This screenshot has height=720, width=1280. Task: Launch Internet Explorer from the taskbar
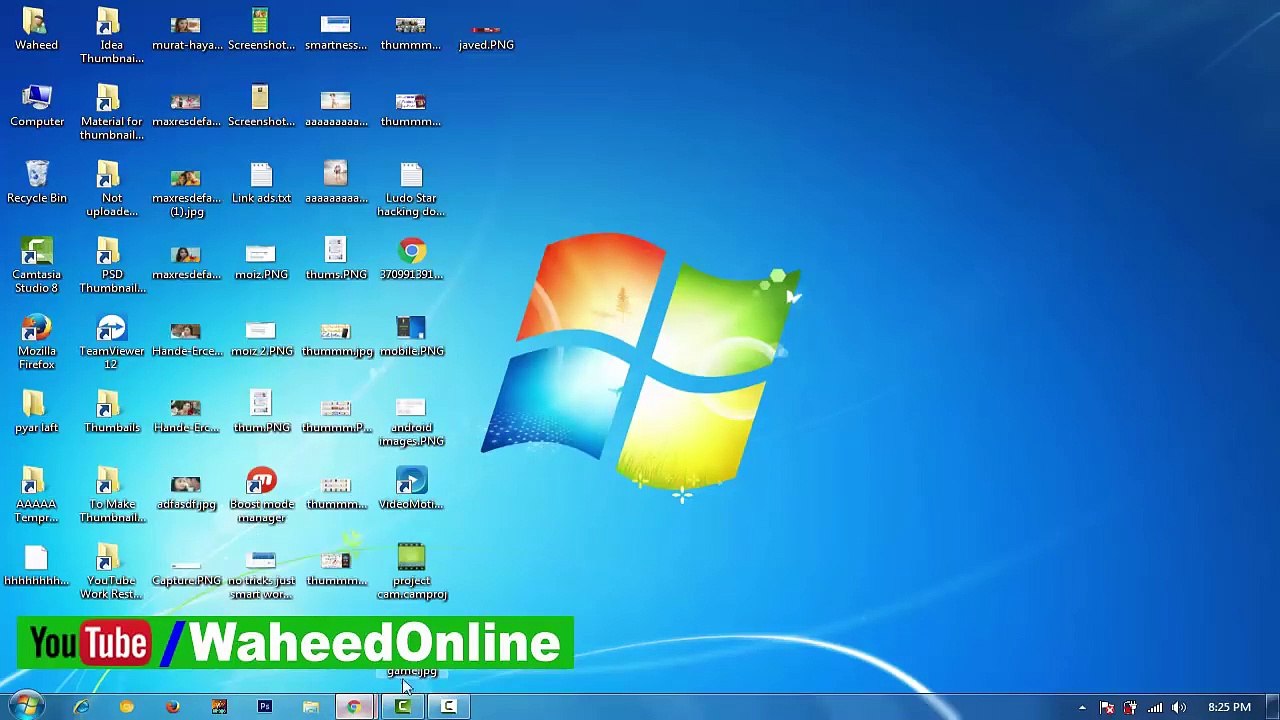[81, 707]
